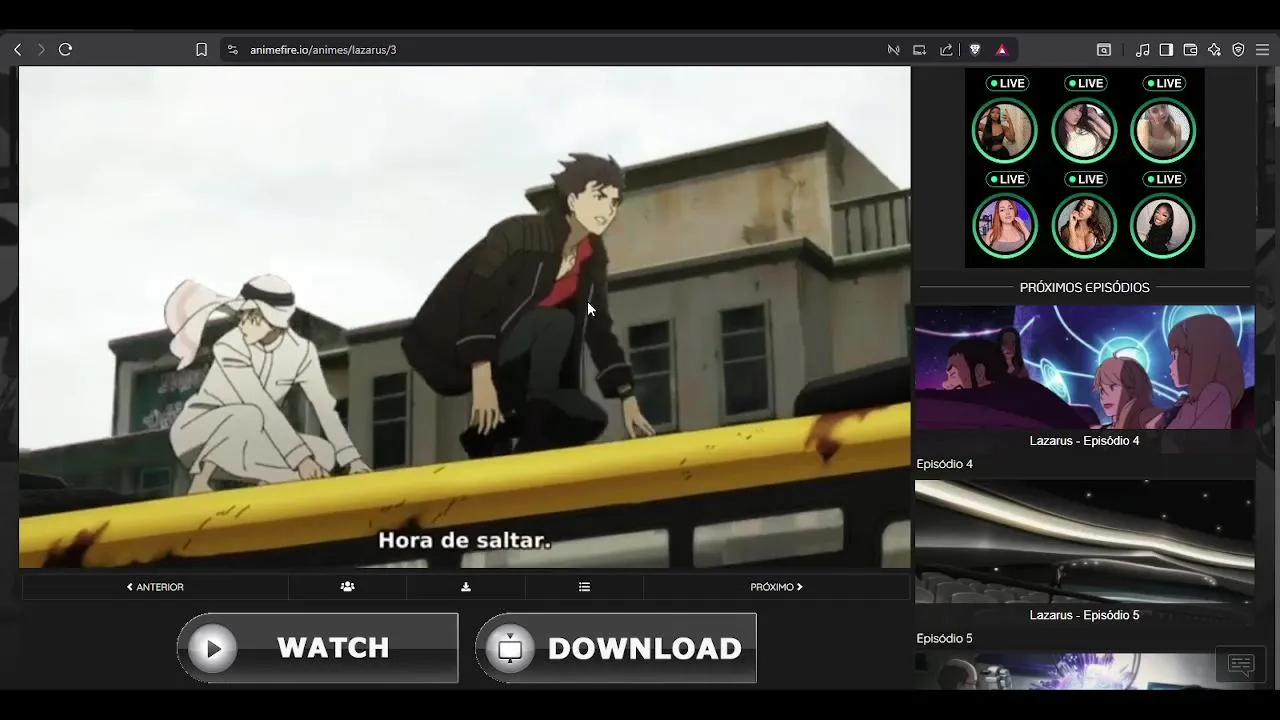Open the Brave playlist music note icon
Image resolution: width=1280 pixels, height=720 pixels.
1142,49
